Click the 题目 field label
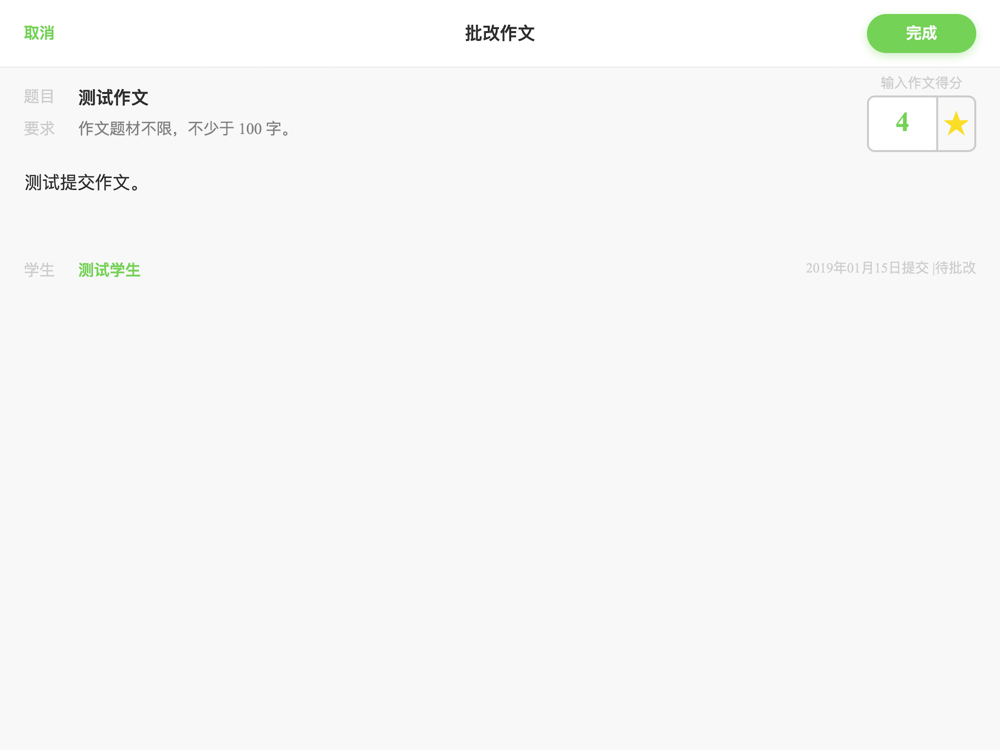The image size is (1000, 750). pyautogui.click(x=39, y=97)
